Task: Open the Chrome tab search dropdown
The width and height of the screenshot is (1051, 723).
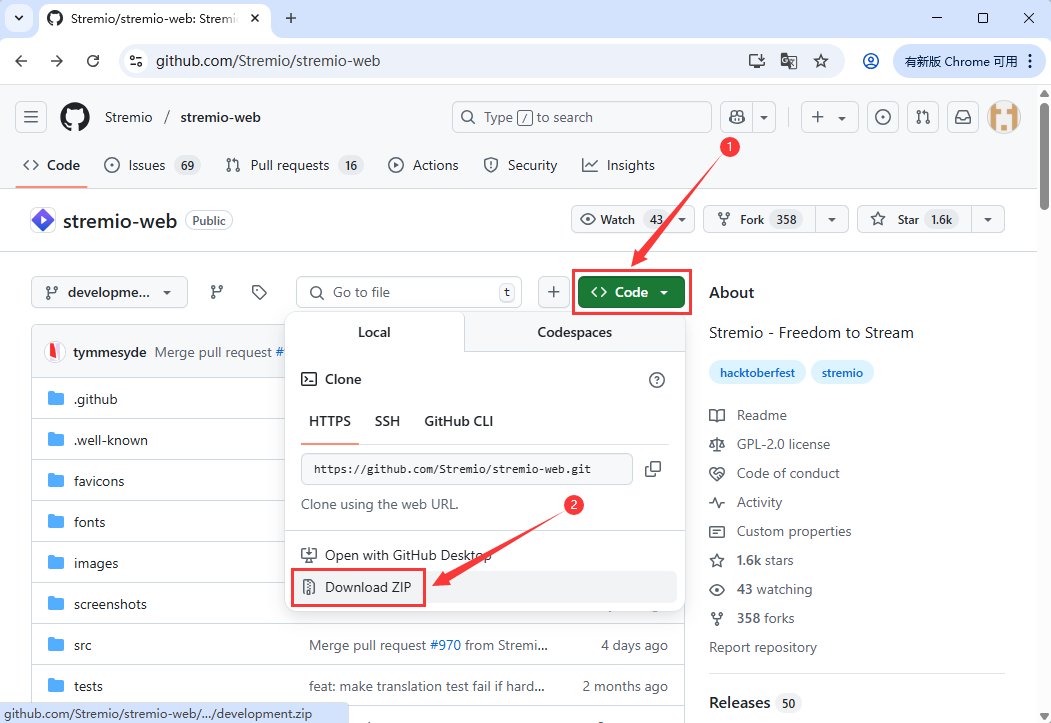Action: coord(19,18)
